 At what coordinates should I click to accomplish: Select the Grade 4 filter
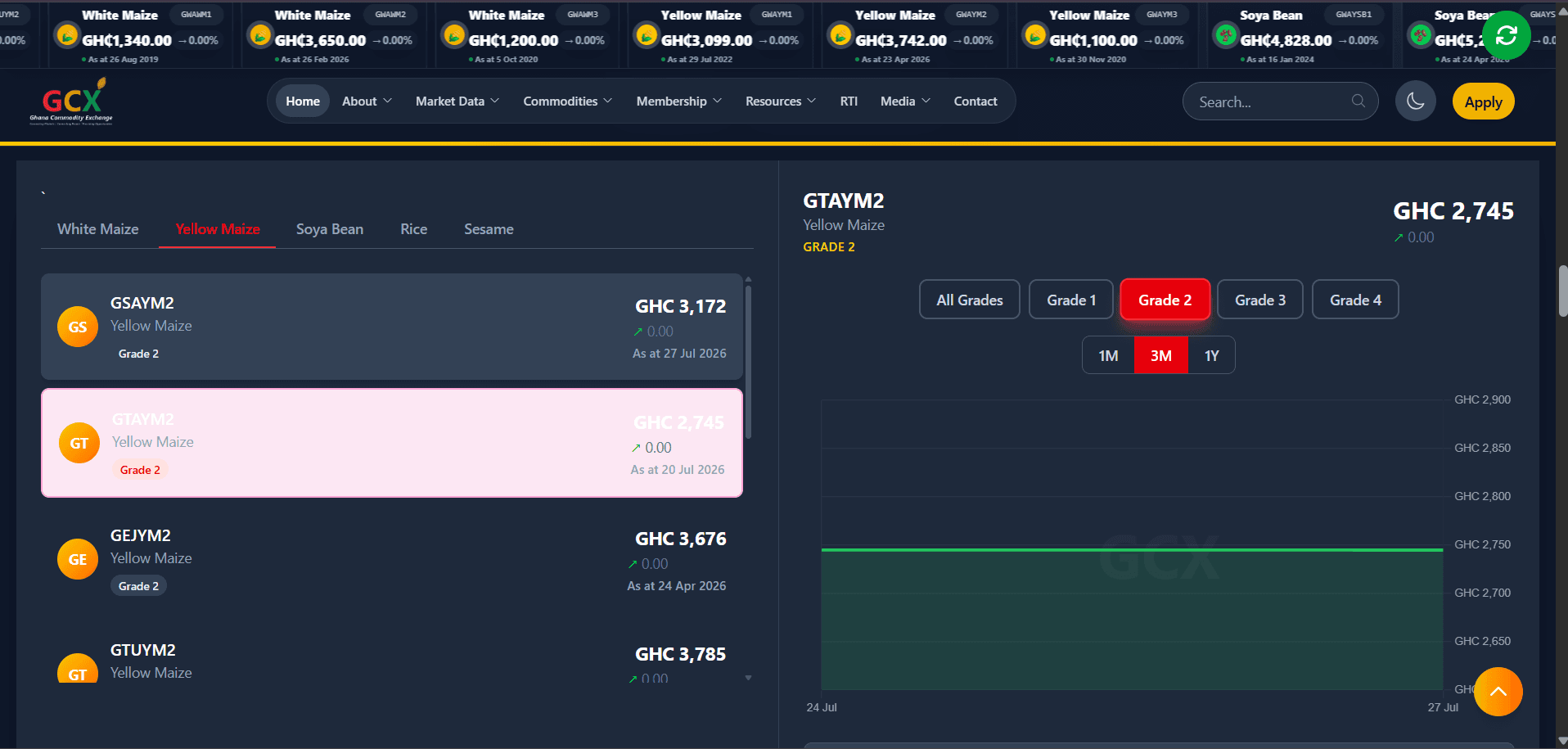click(x=1355, y=300)
